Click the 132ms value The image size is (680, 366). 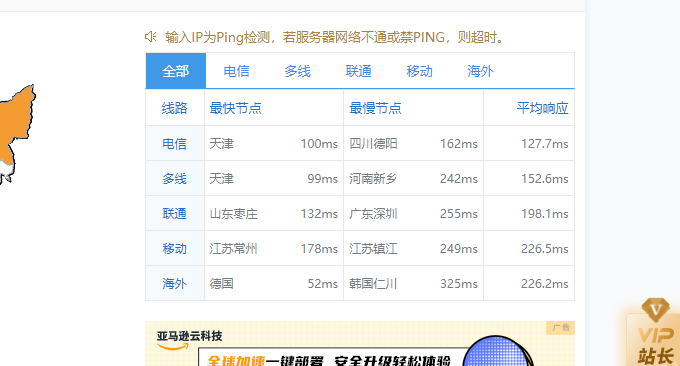coord(319,213)
